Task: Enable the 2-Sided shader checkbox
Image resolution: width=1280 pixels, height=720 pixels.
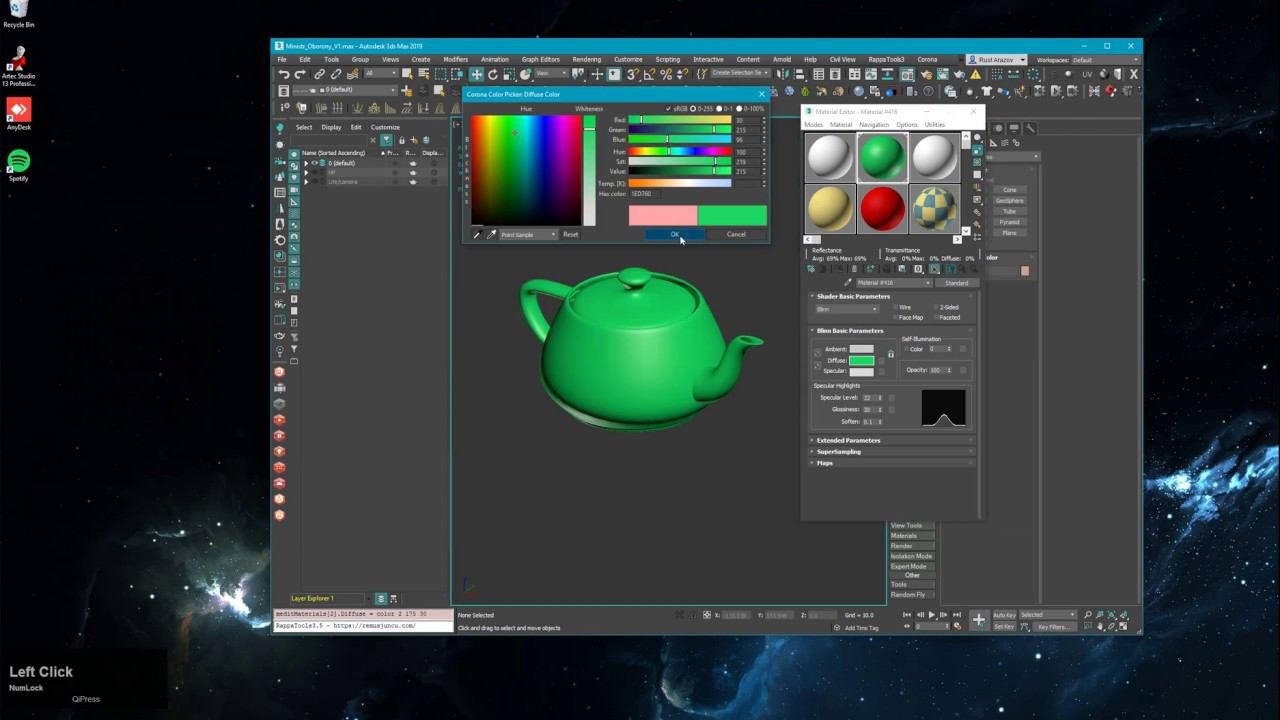Action: (936, 307)
